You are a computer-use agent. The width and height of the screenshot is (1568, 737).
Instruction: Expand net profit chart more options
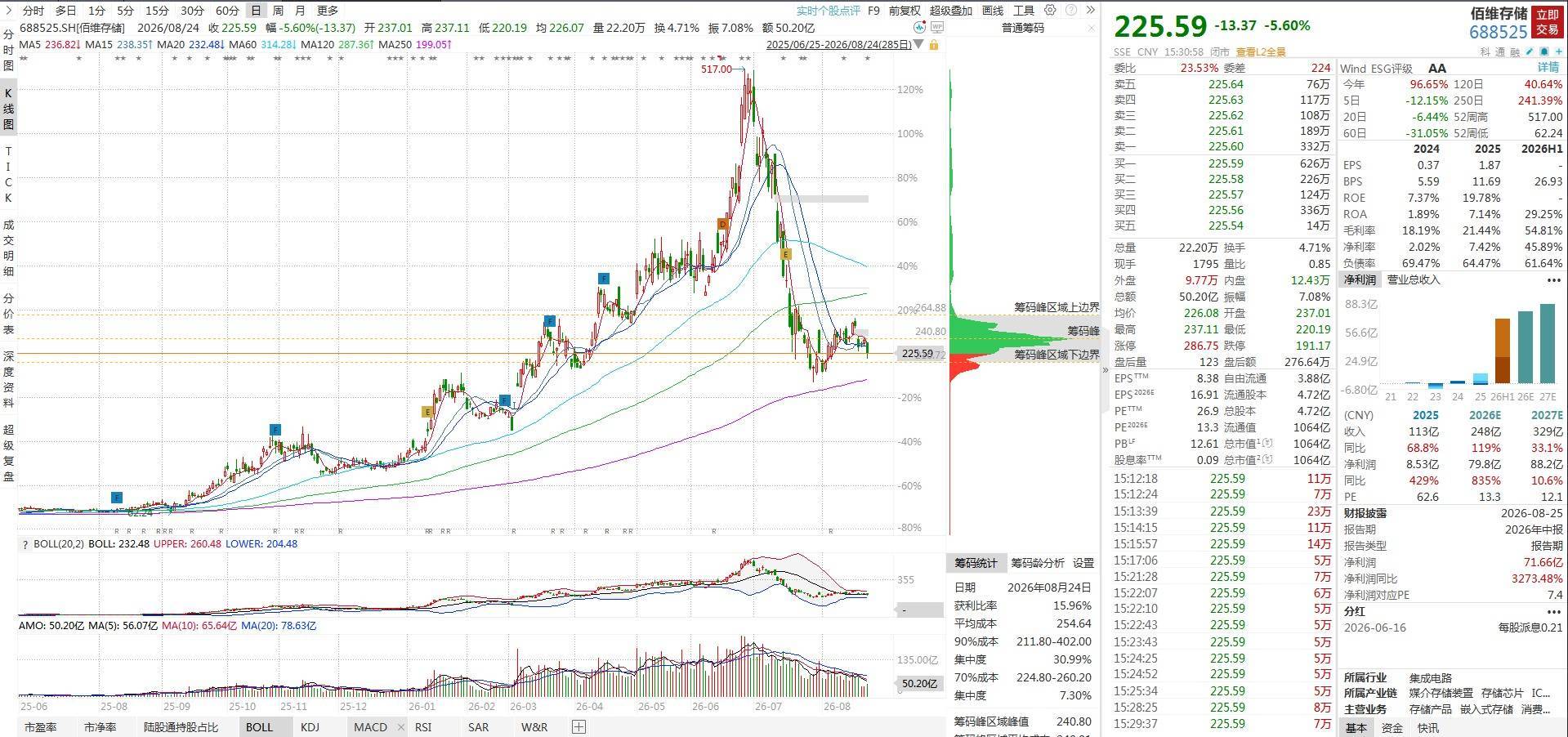coord(1553,280)
